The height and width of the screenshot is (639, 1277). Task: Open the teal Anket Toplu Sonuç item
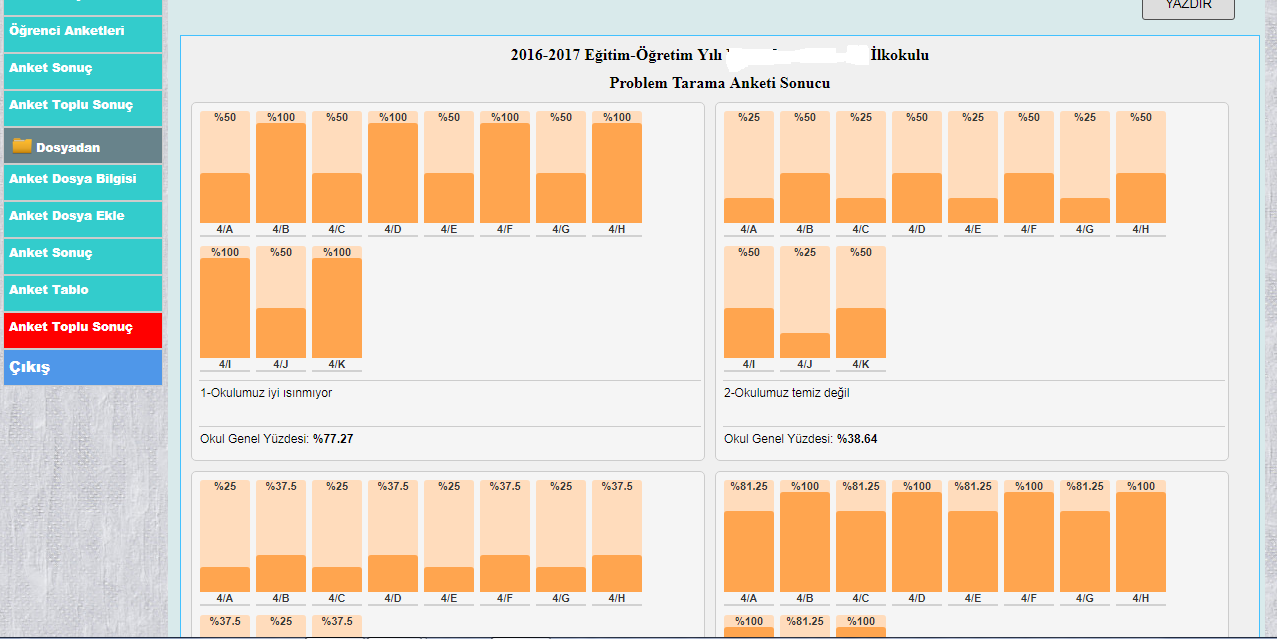[x=71, y=105]
